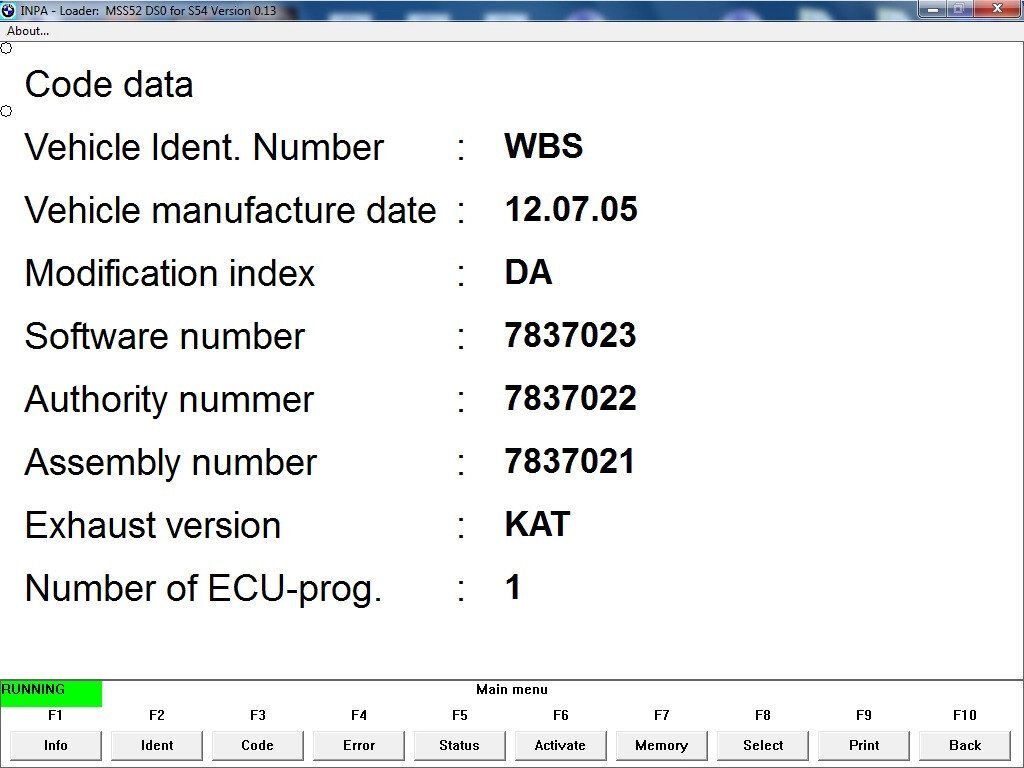Maximize the INPA Loader window

960,9
